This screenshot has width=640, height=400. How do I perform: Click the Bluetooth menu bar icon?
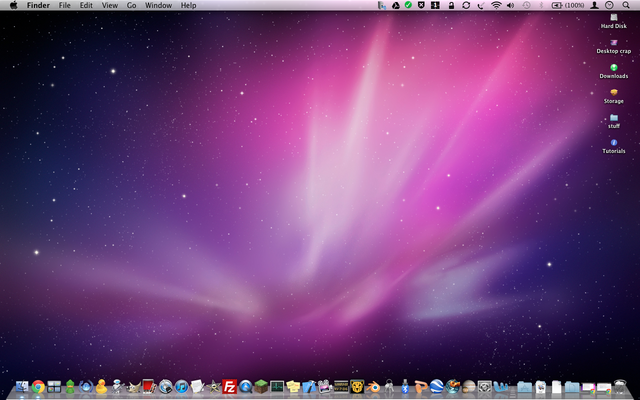pyautogui.click(x=542, y=5)
